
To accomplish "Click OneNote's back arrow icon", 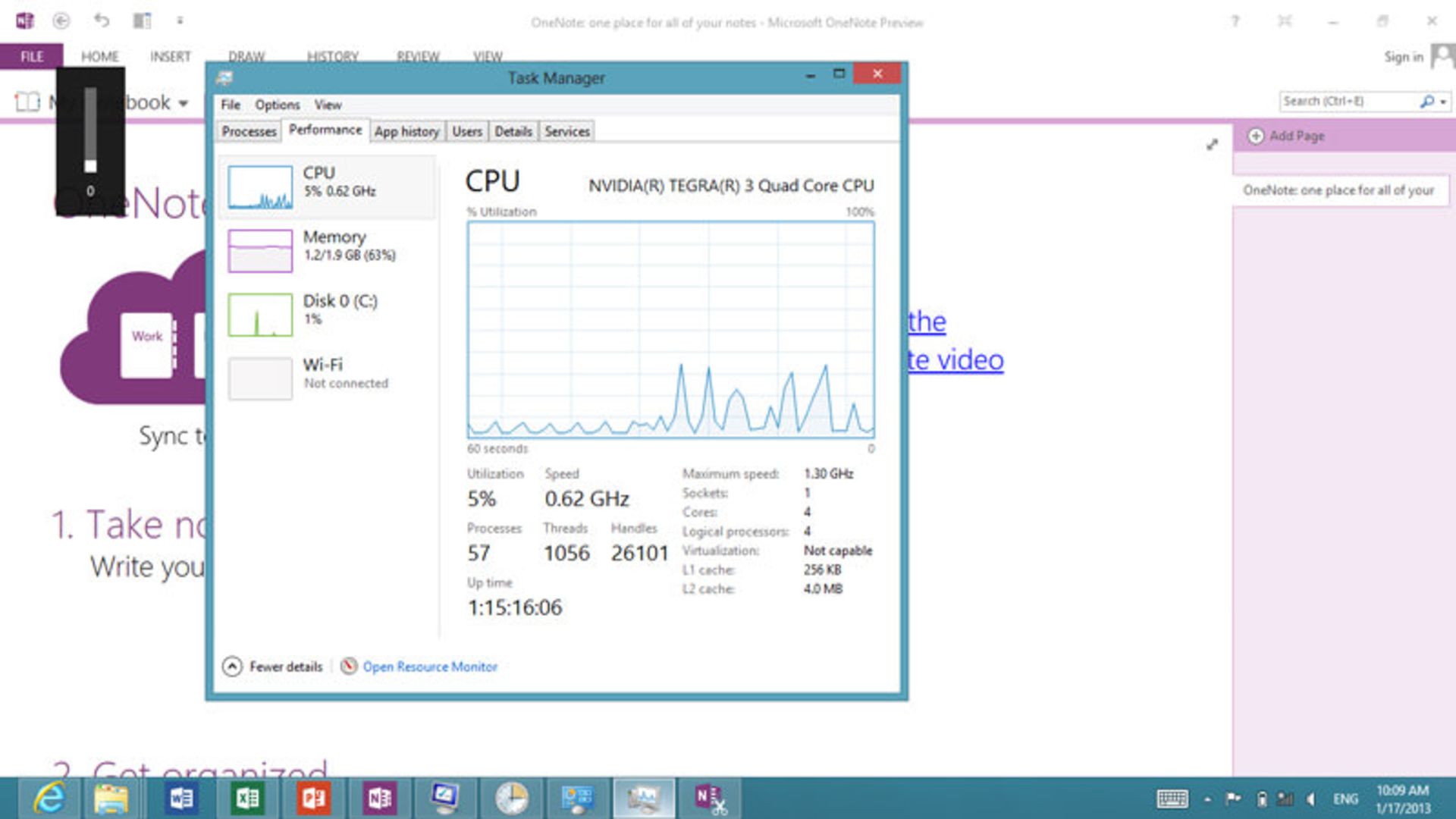I will 61,20.
